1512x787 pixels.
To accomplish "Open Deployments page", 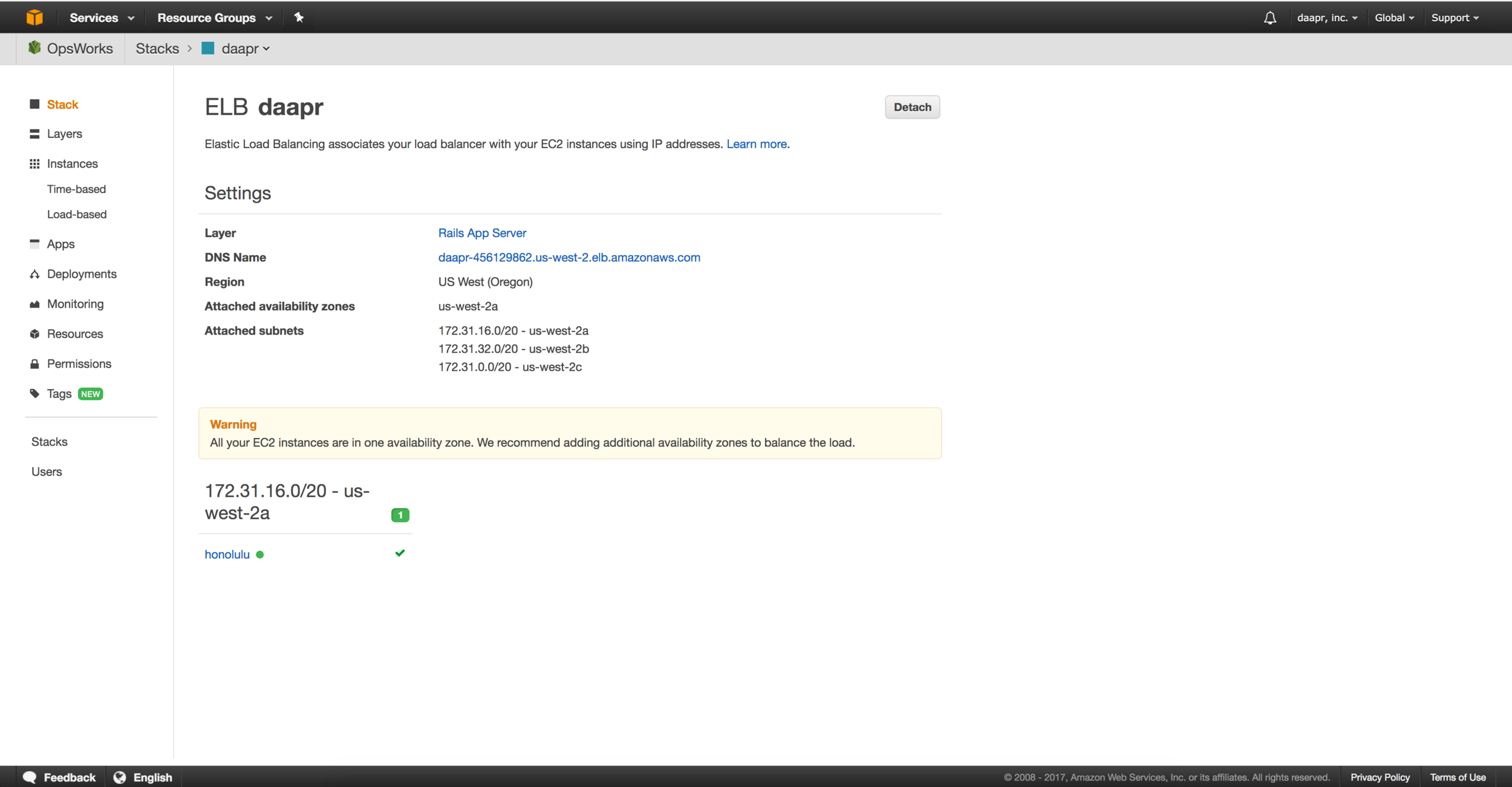I will click(82, 274).
